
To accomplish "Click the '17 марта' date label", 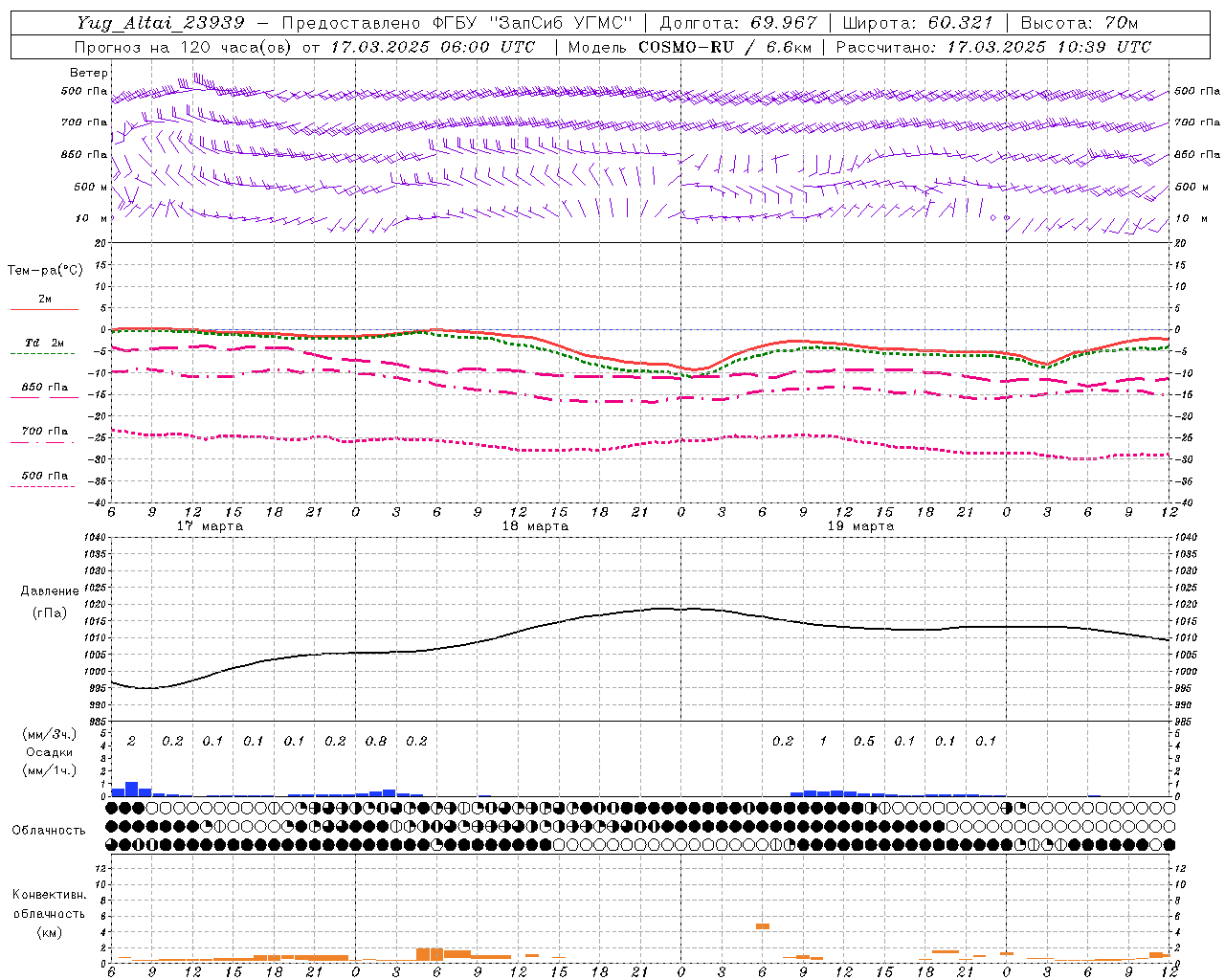I will pos(211,526).
